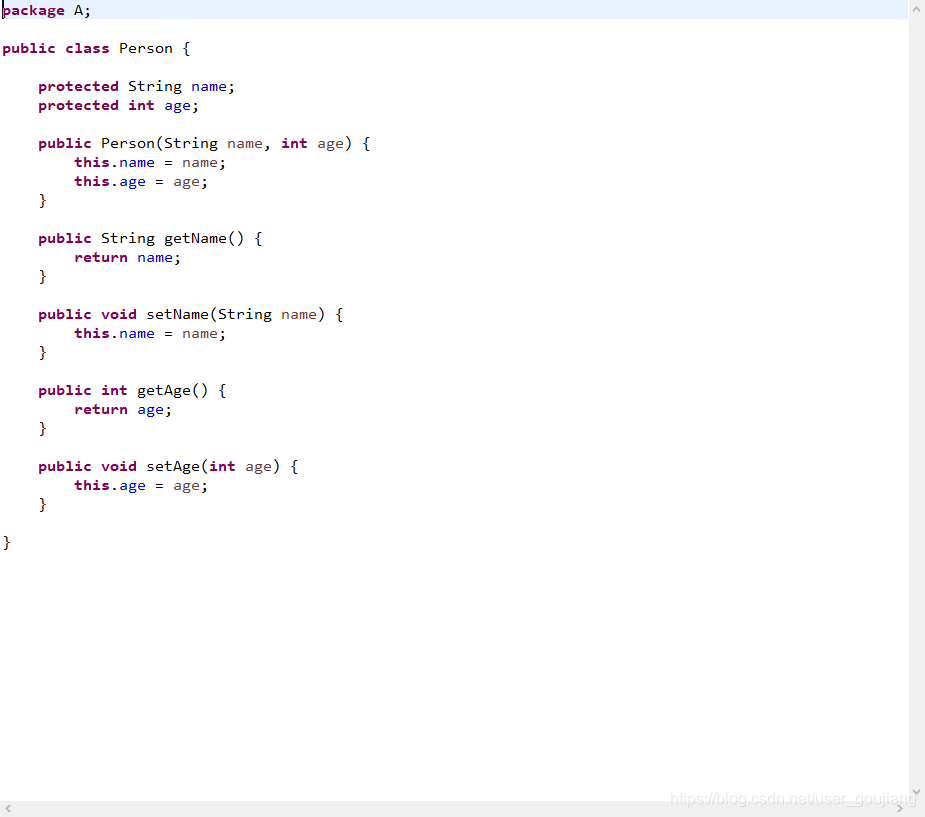
Task: Click 'this.age = age;' in the constructor
Action: point(141,182)
